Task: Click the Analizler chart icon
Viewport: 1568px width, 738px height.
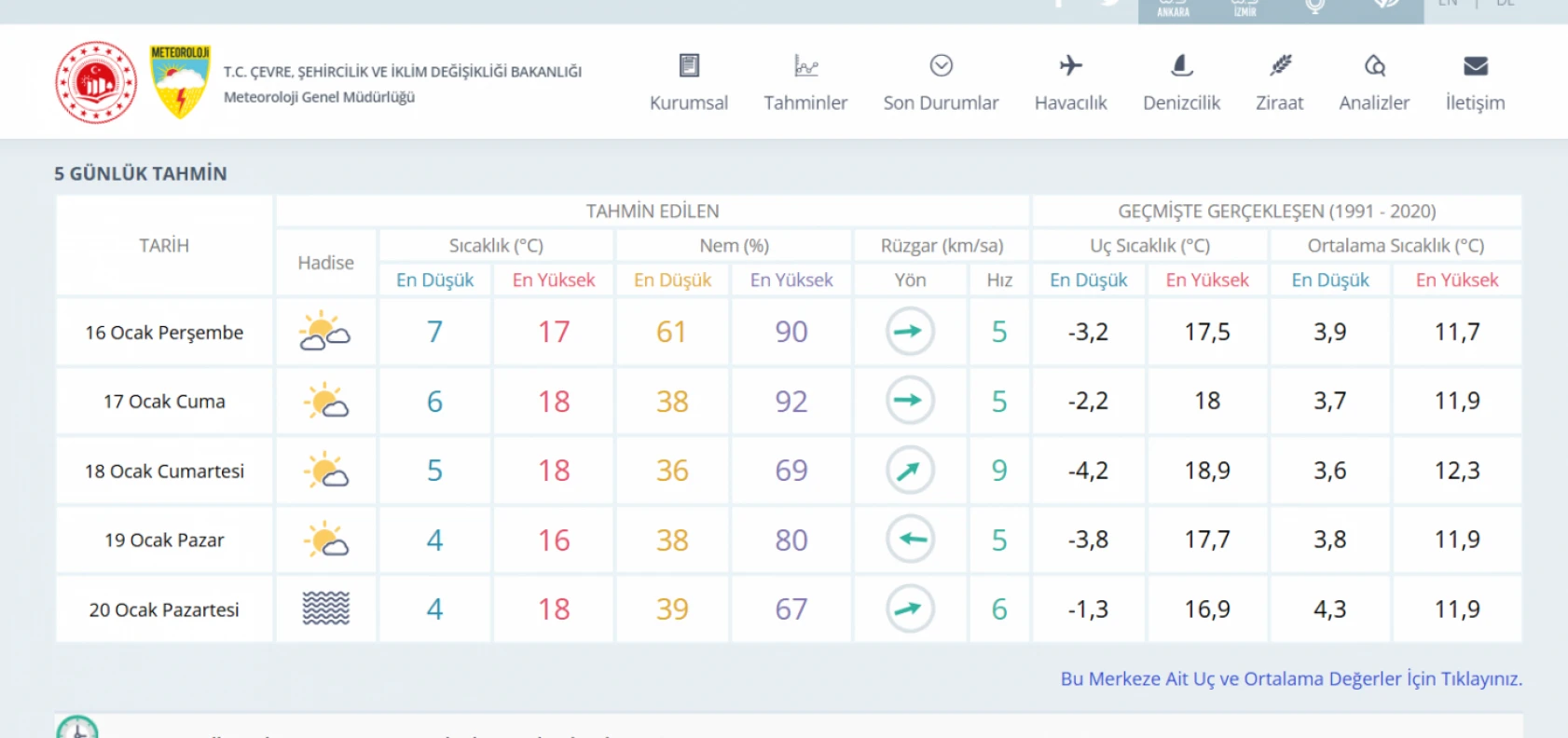Action: [1374, 65]
